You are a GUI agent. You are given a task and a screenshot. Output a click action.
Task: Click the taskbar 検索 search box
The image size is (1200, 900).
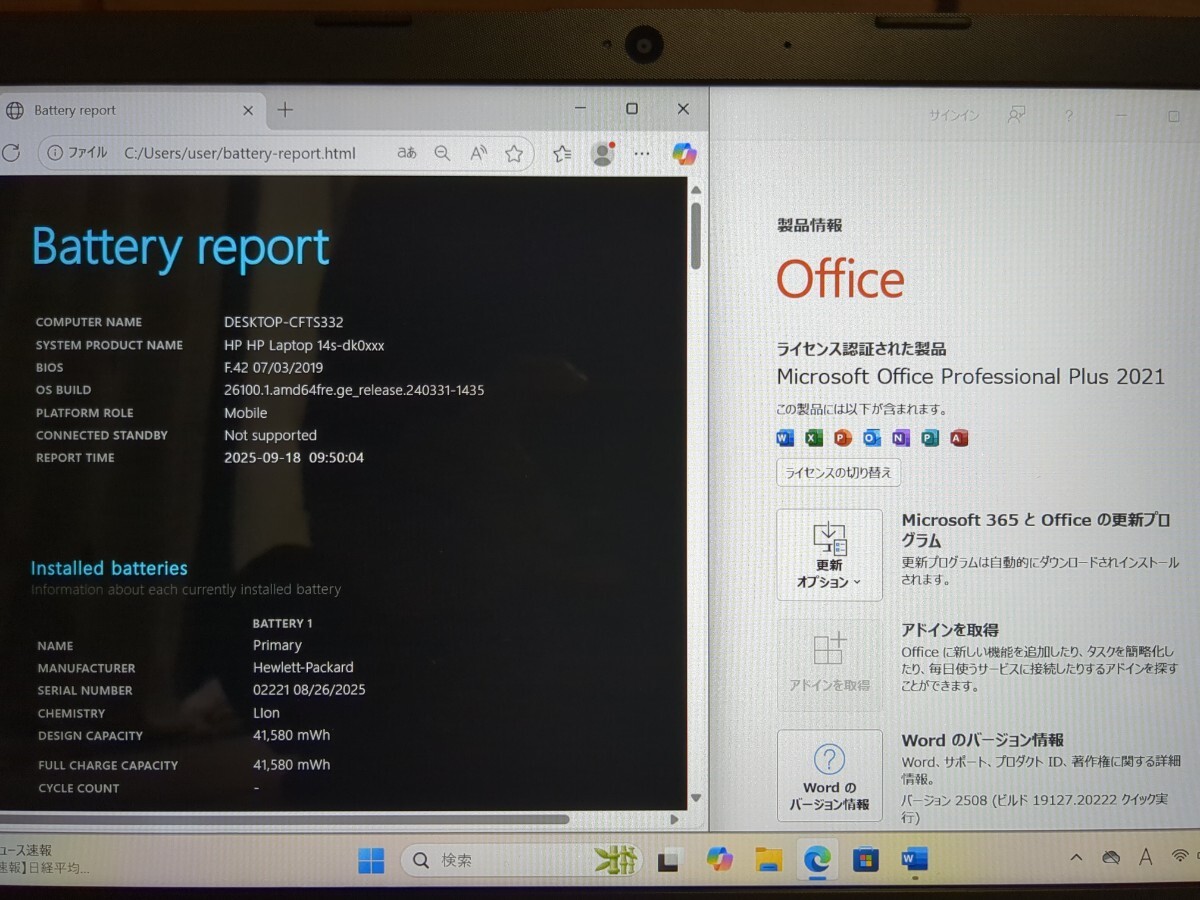click(x=520, y=860)
